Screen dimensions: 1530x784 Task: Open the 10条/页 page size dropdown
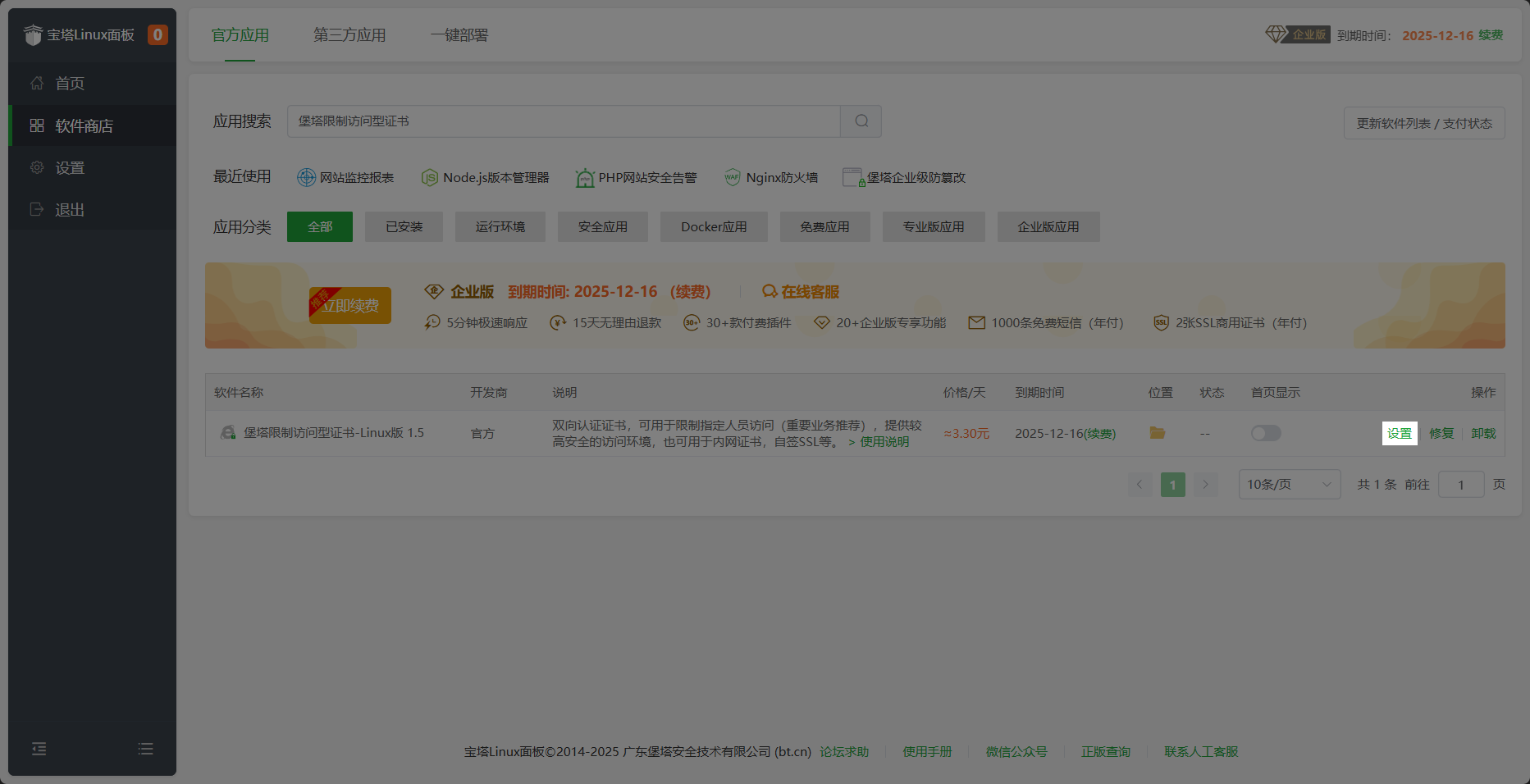tap(1288, 484)
